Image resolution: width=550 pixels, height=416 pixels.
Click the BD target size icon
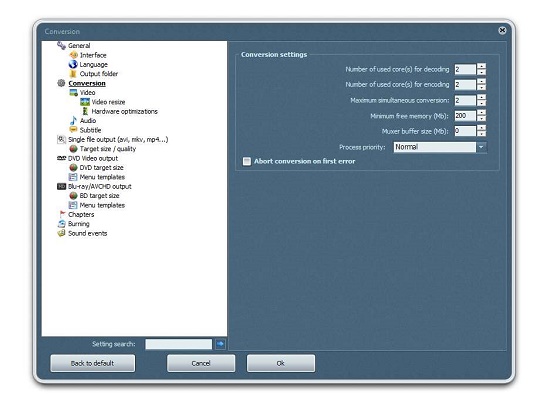tap(73, 195)
